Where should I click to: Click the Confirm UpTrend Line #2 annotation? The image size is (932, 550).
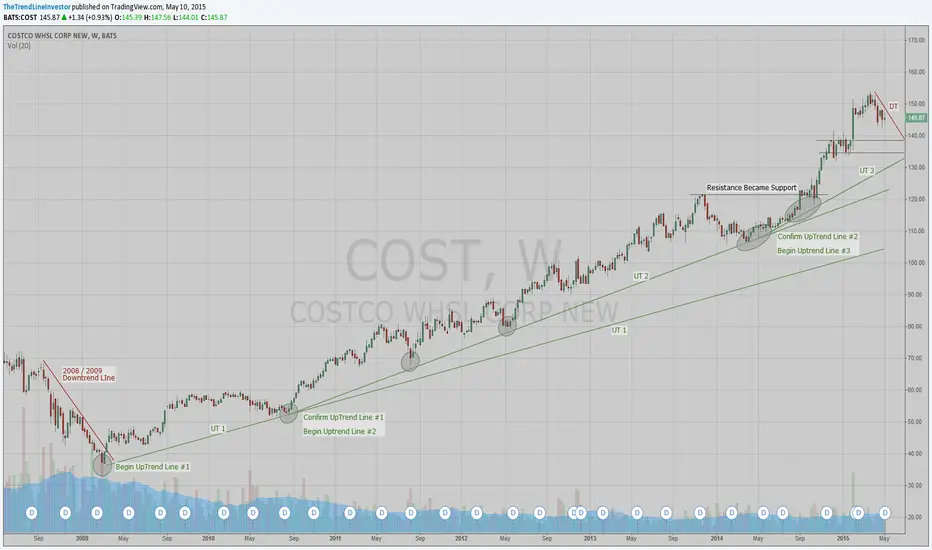tap(817, 237)
